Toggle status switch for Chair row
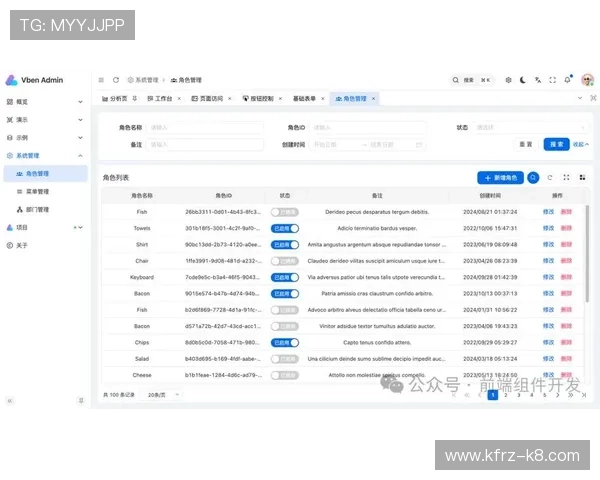This screenshot has width=600, height=480. click(x=285, y=261)
